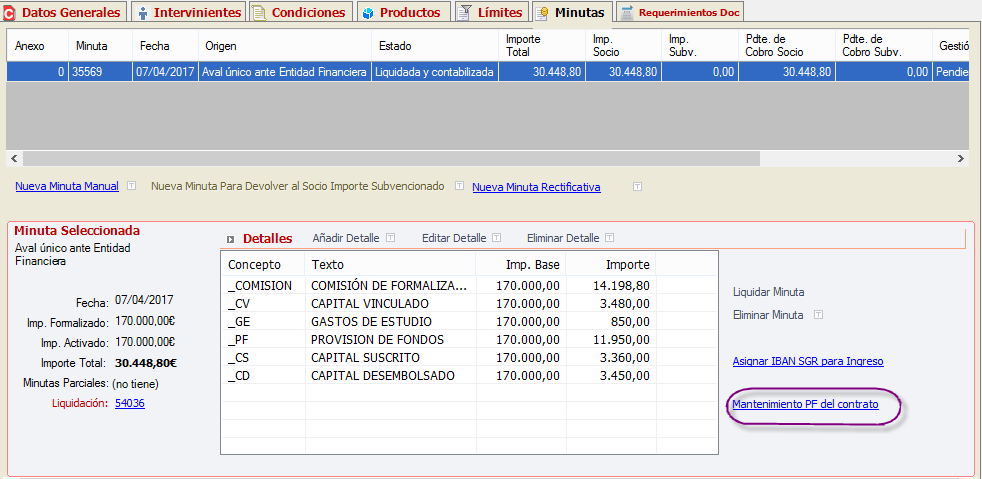
Task: Click the 11.950,00 importe value
Action: 621,339
